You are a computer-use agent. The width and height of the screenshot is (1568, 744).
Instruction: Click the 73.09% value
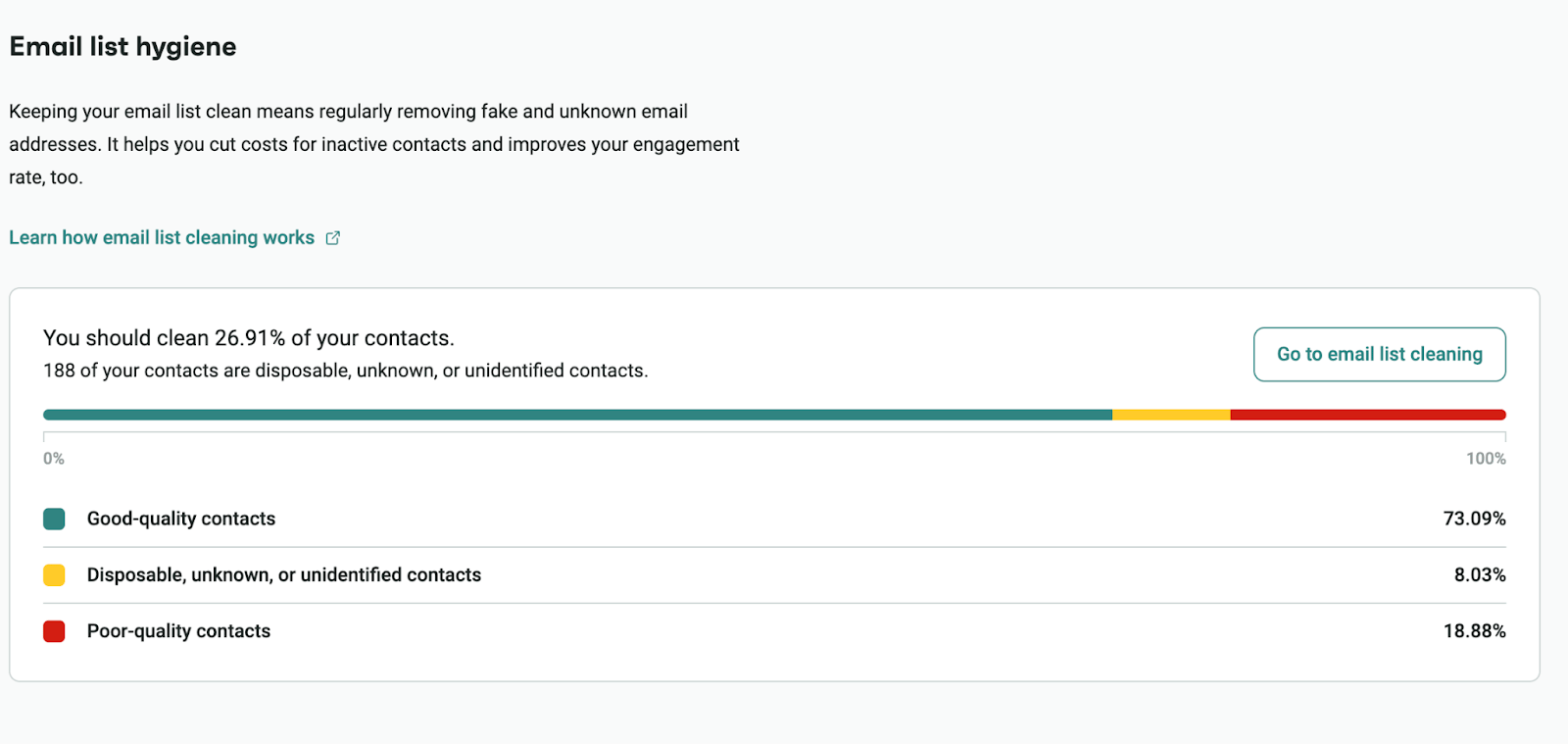[1474, 519]
